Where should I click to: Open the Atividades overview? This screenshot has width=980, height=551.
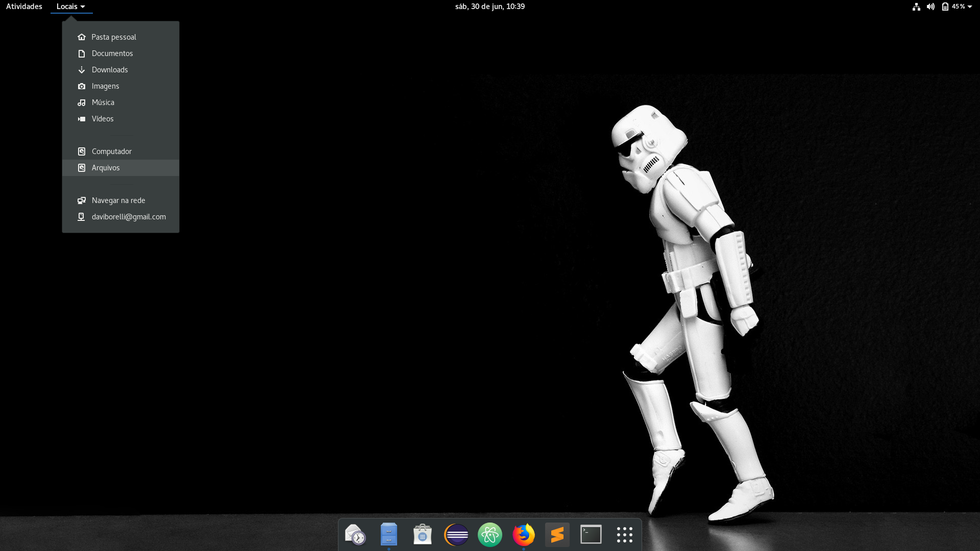point(24,7)
